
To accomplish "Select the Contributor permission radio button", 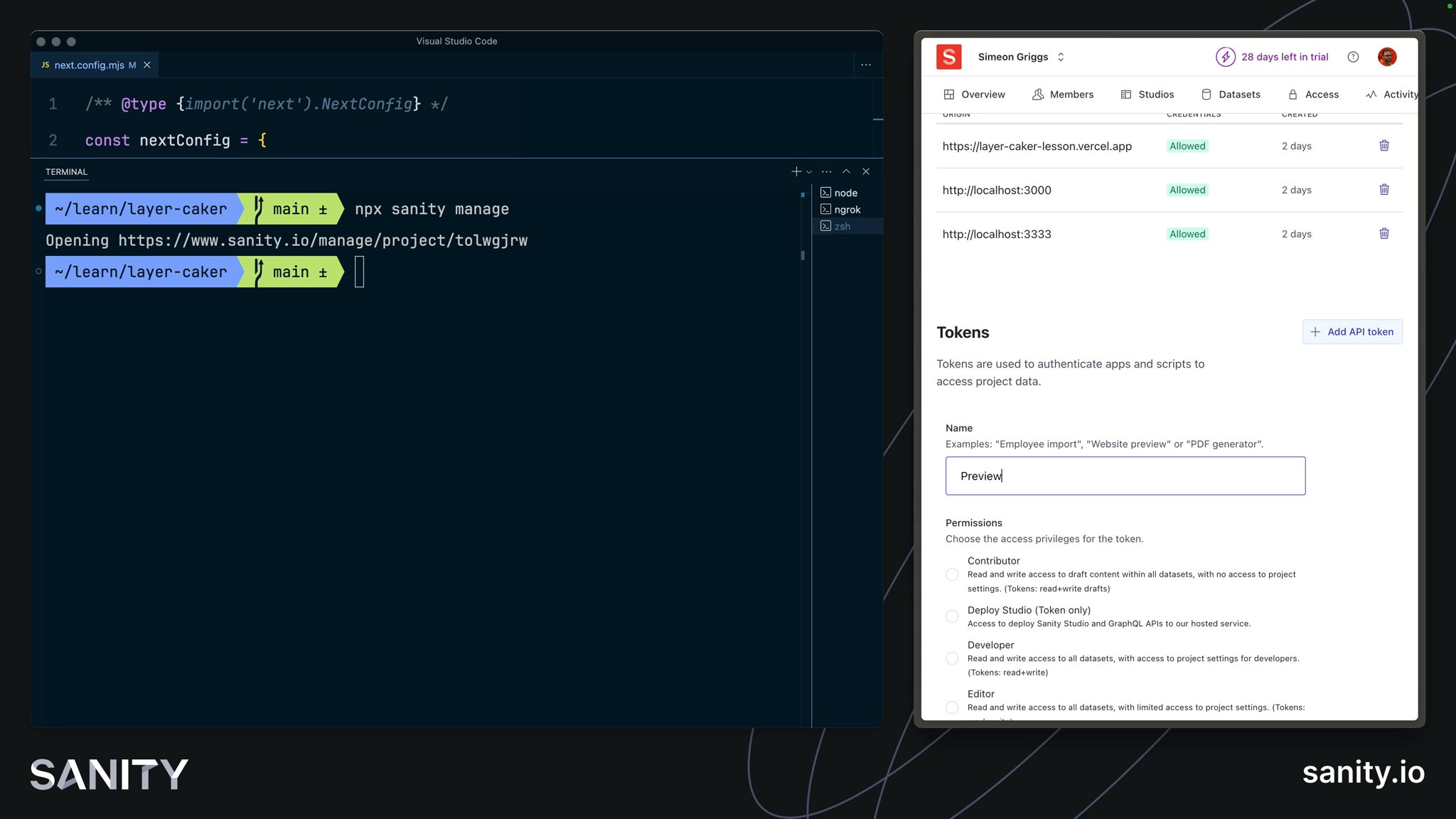I will [x=952, y=574].
